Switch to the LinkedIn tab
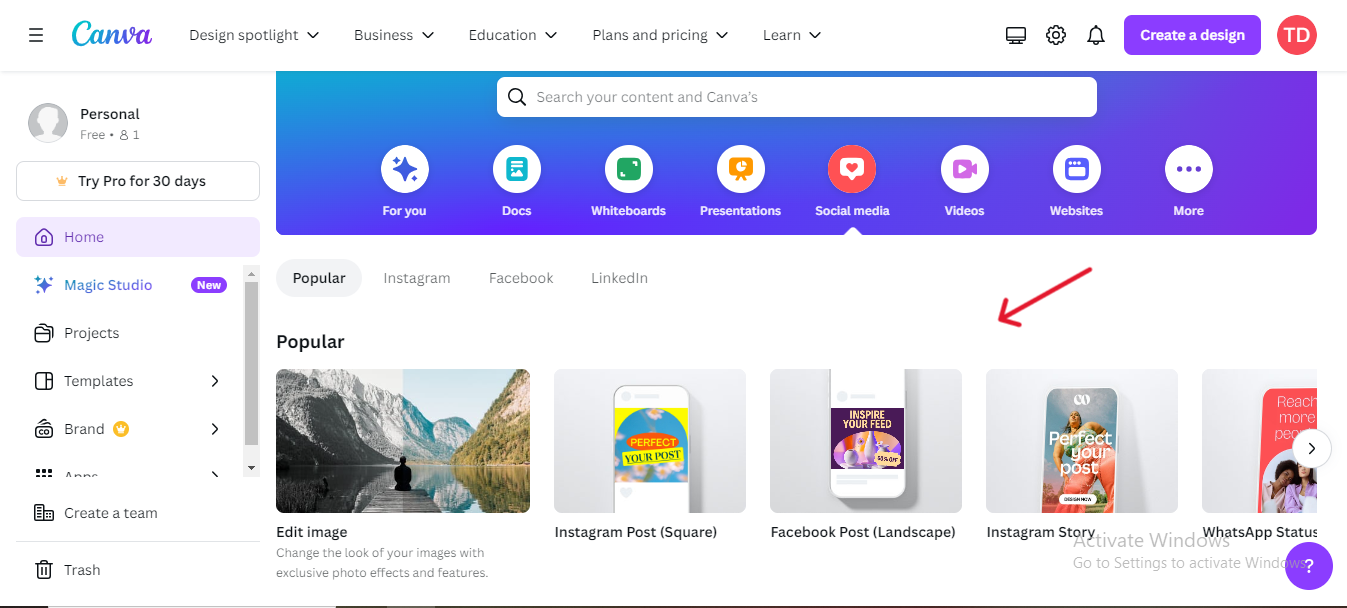 coord(619,278)
